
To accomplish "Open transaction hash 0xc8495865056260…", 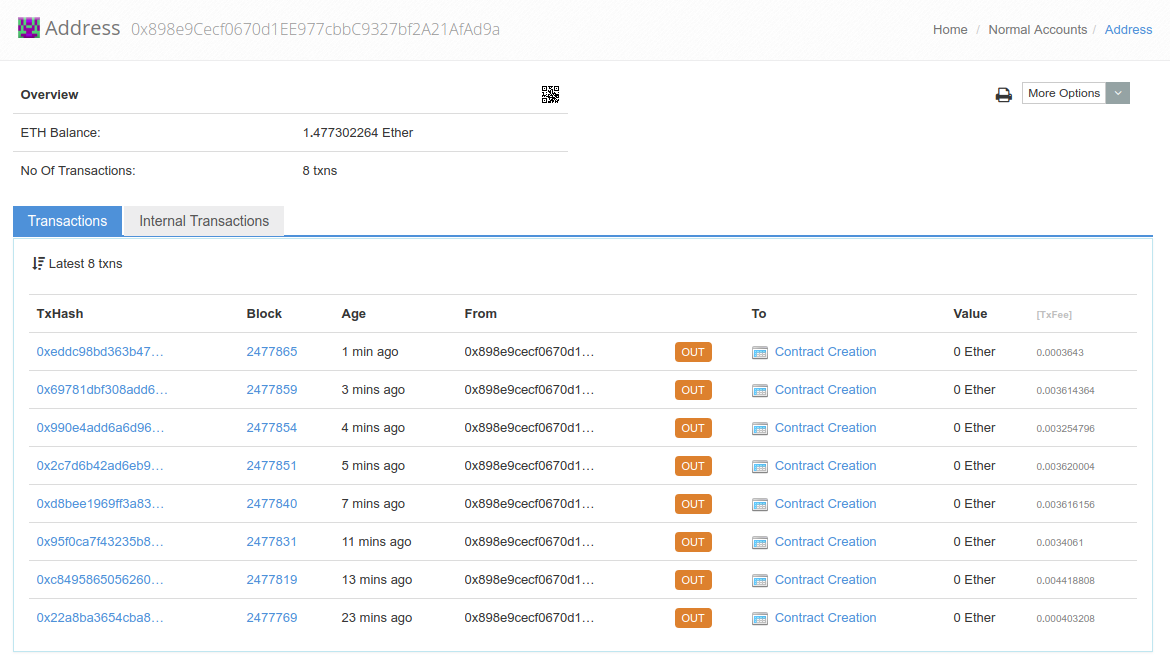I will (99, 580).
